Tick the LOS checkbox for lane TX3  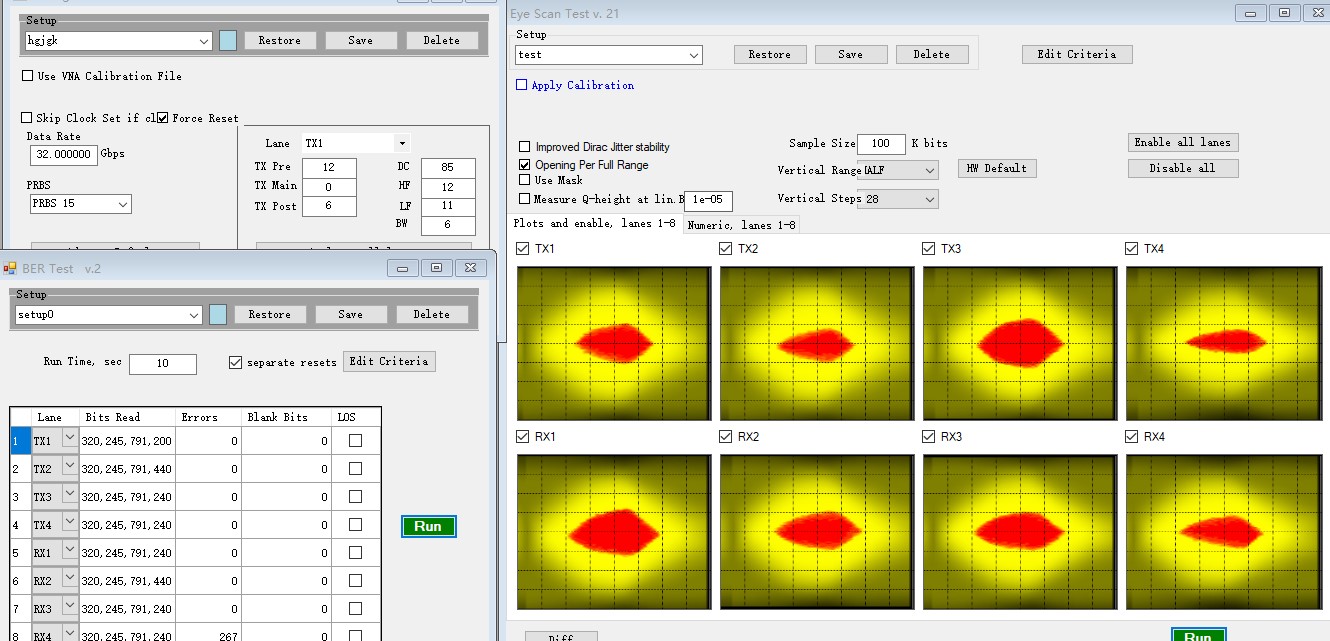(x=355, y=497)
